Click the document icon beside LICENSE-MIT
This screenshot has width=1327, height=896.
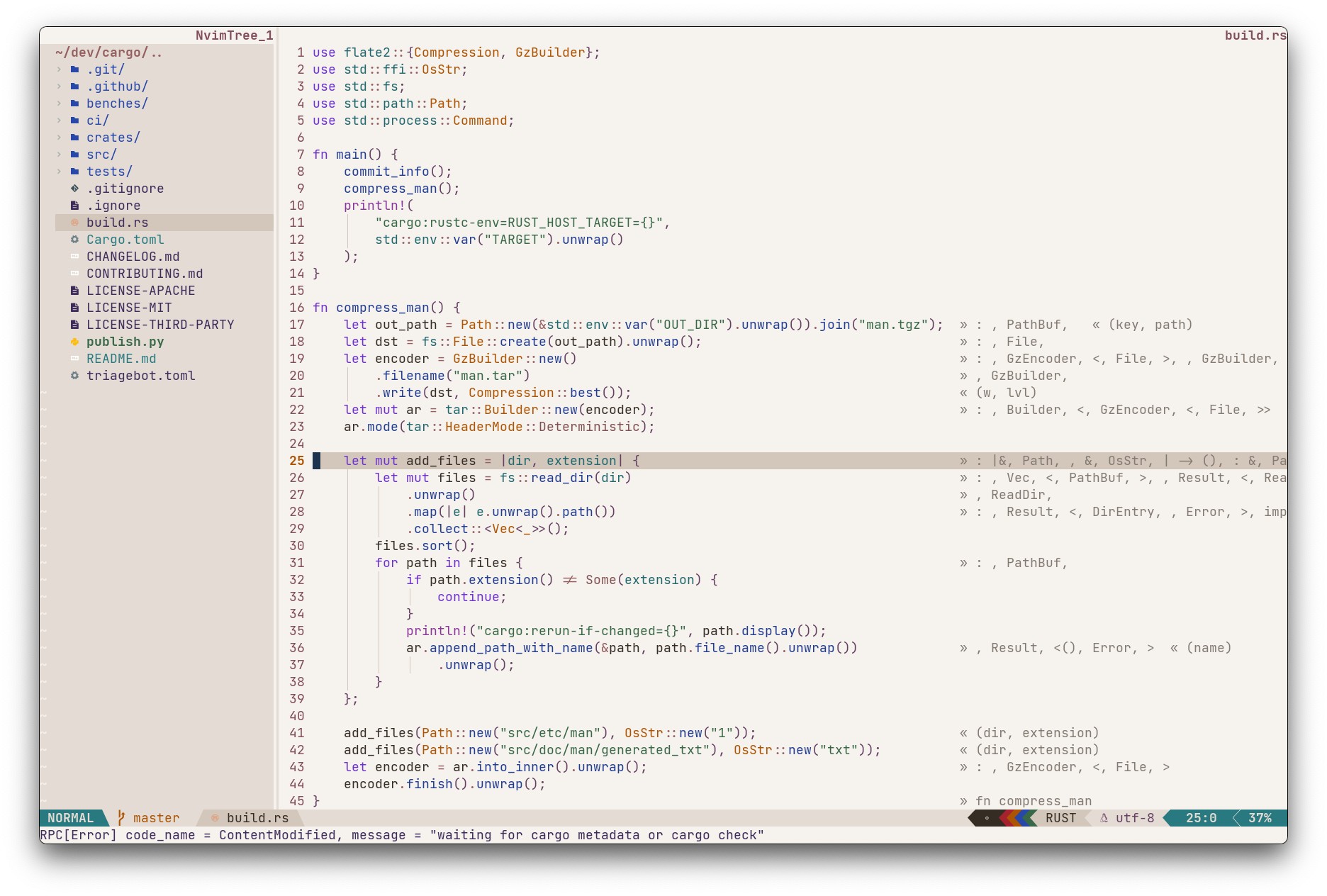pyautogui.click(x=74, y=308)
